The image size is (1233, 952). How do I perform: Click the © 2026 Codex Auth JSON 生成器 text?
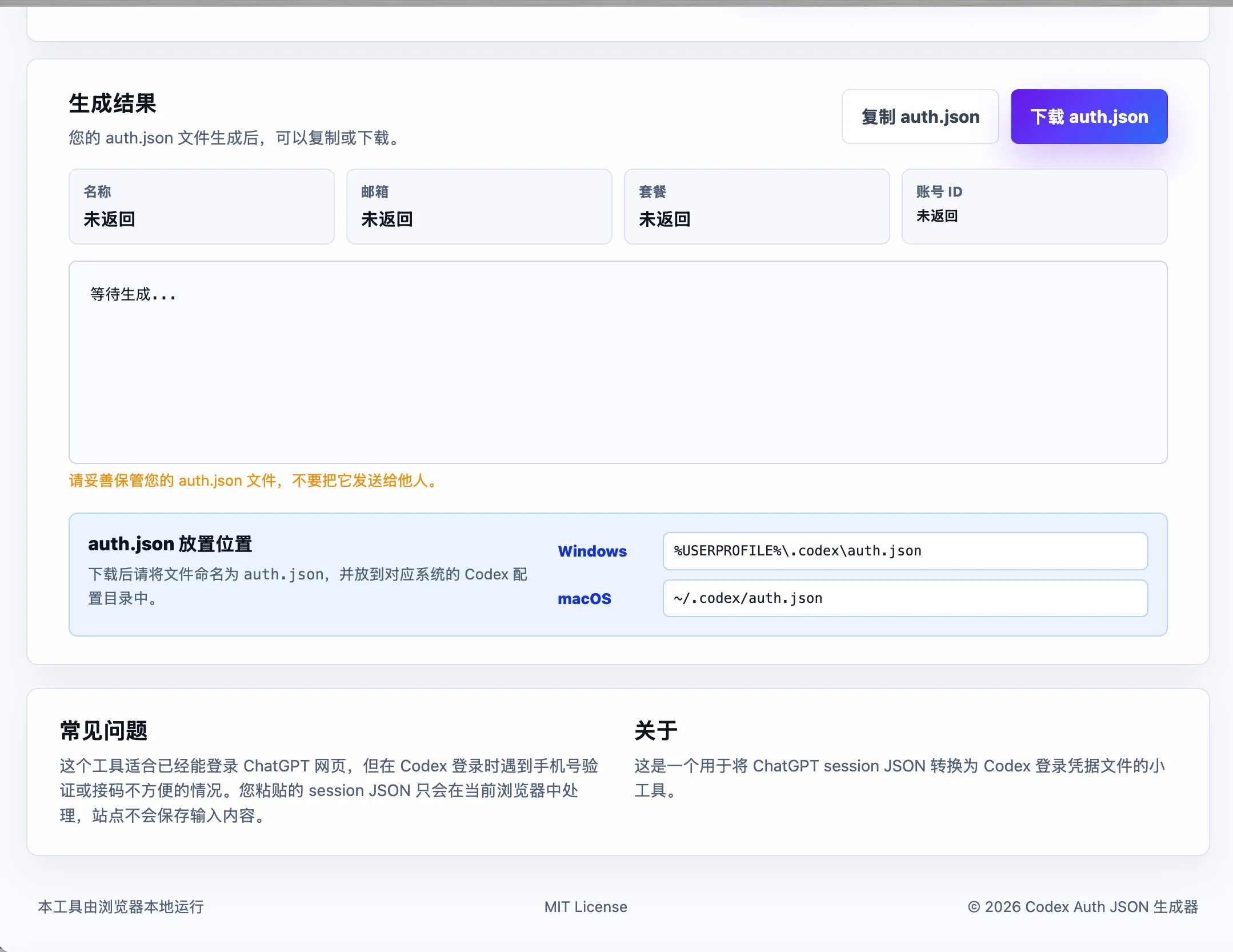point(1083,907)
